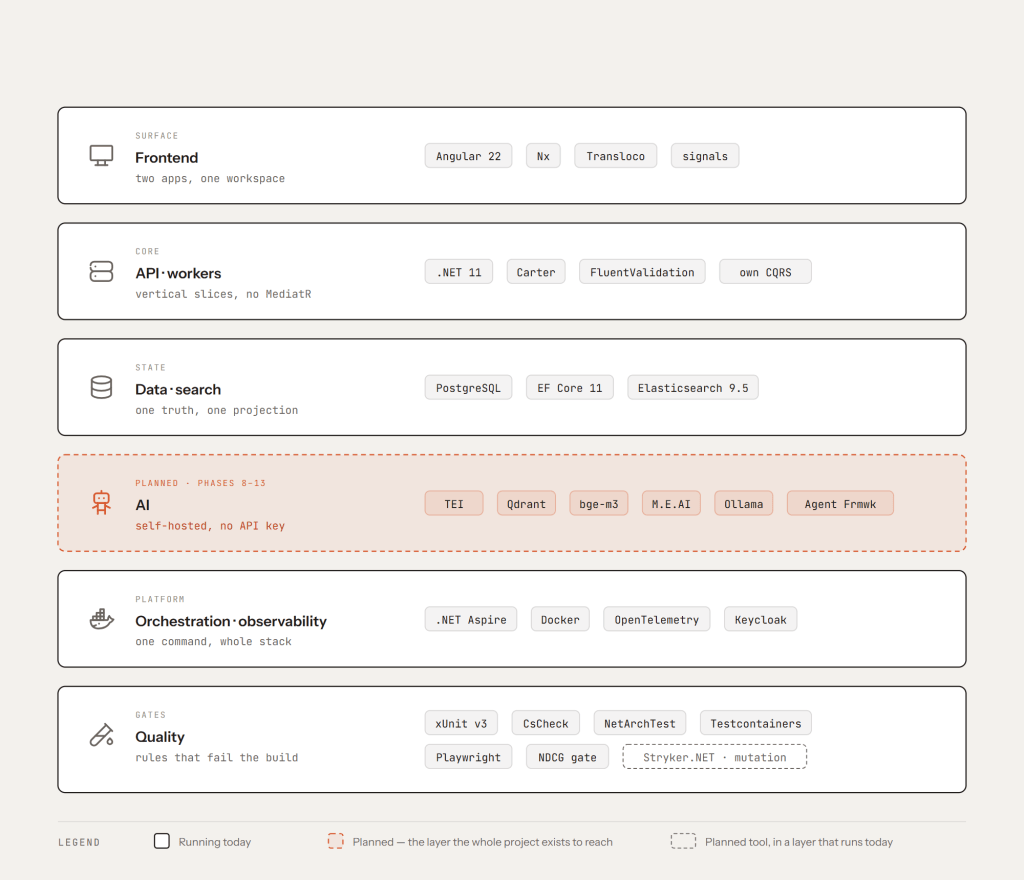Click the EF Core 11 tag

coord(569,388)
